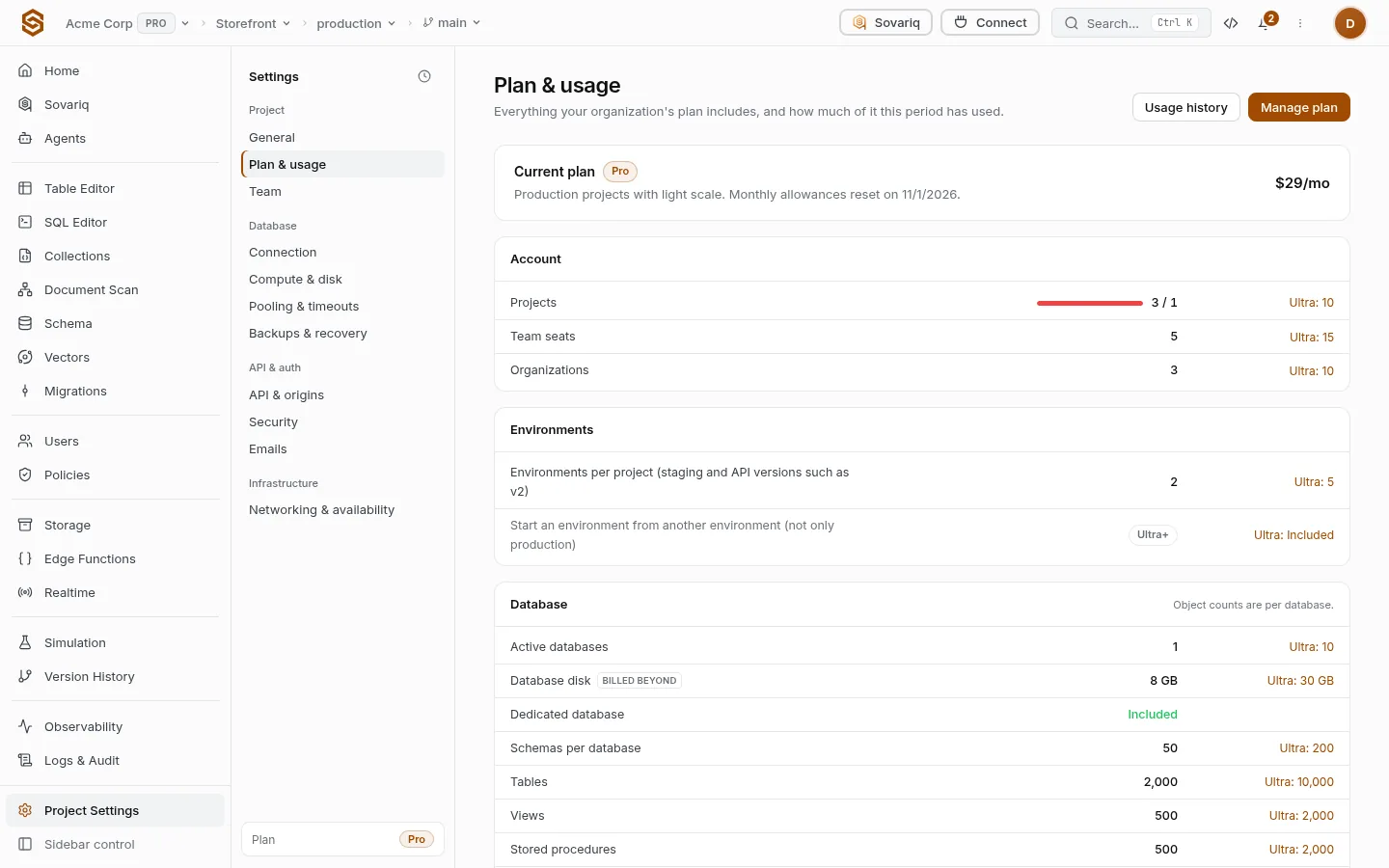Click the BILLED BEYOND tag on Database disk
Viewport: 1389px width, 868px height.
point(640,681)
